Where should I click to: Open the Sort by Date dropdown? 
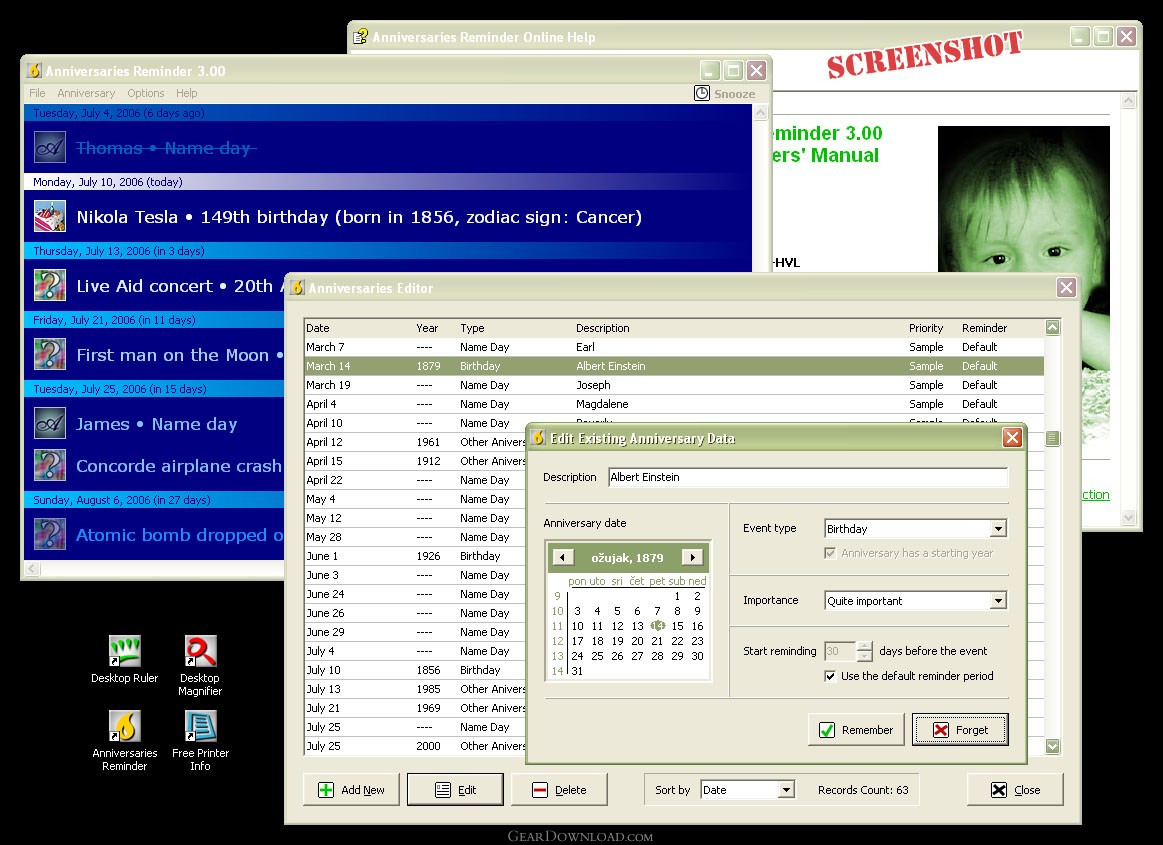click(786, 790)
